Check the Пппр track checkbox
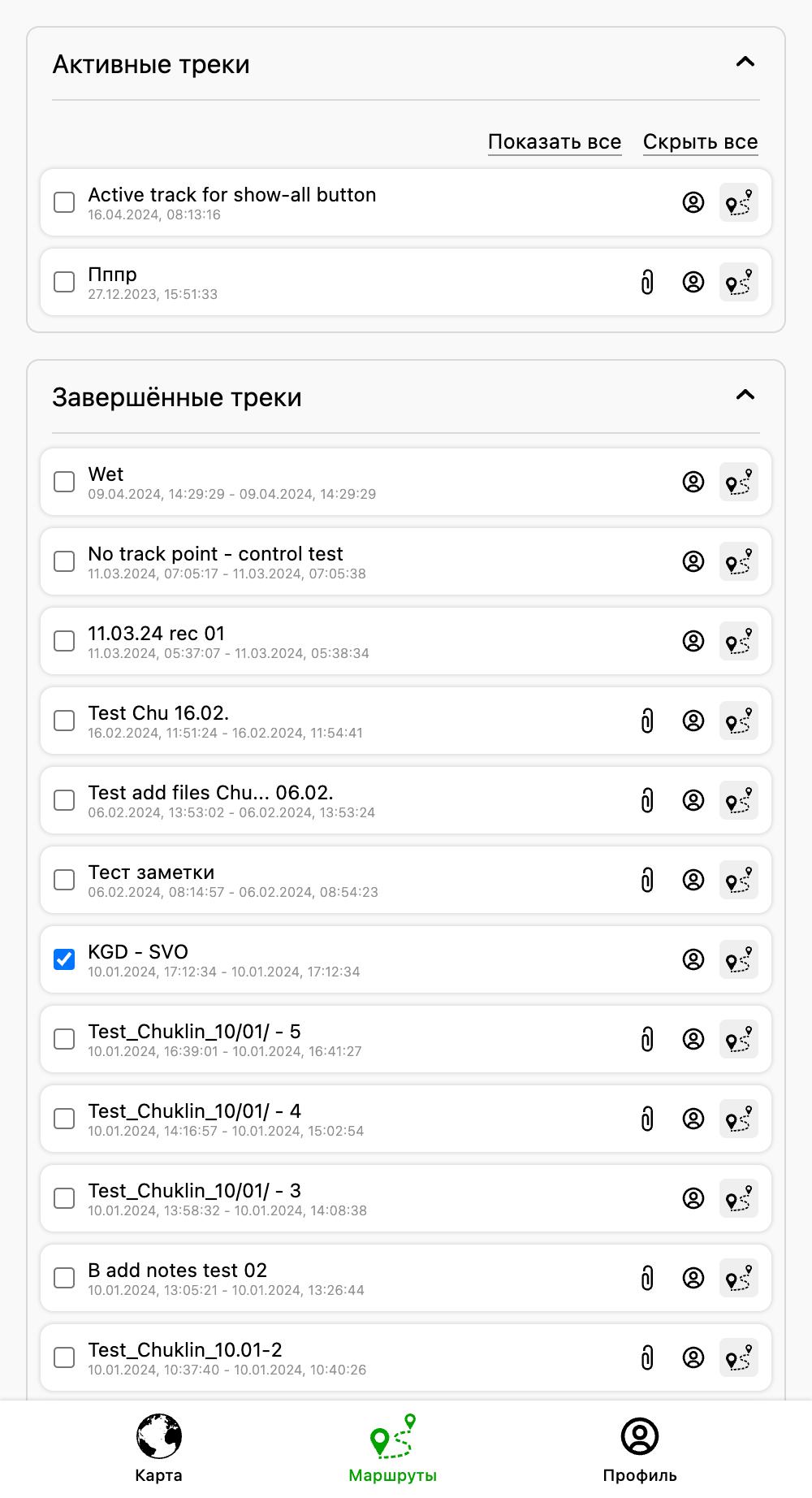Image resolution: width=812 pixels, height=1498 pixels. tap(64, 282)
